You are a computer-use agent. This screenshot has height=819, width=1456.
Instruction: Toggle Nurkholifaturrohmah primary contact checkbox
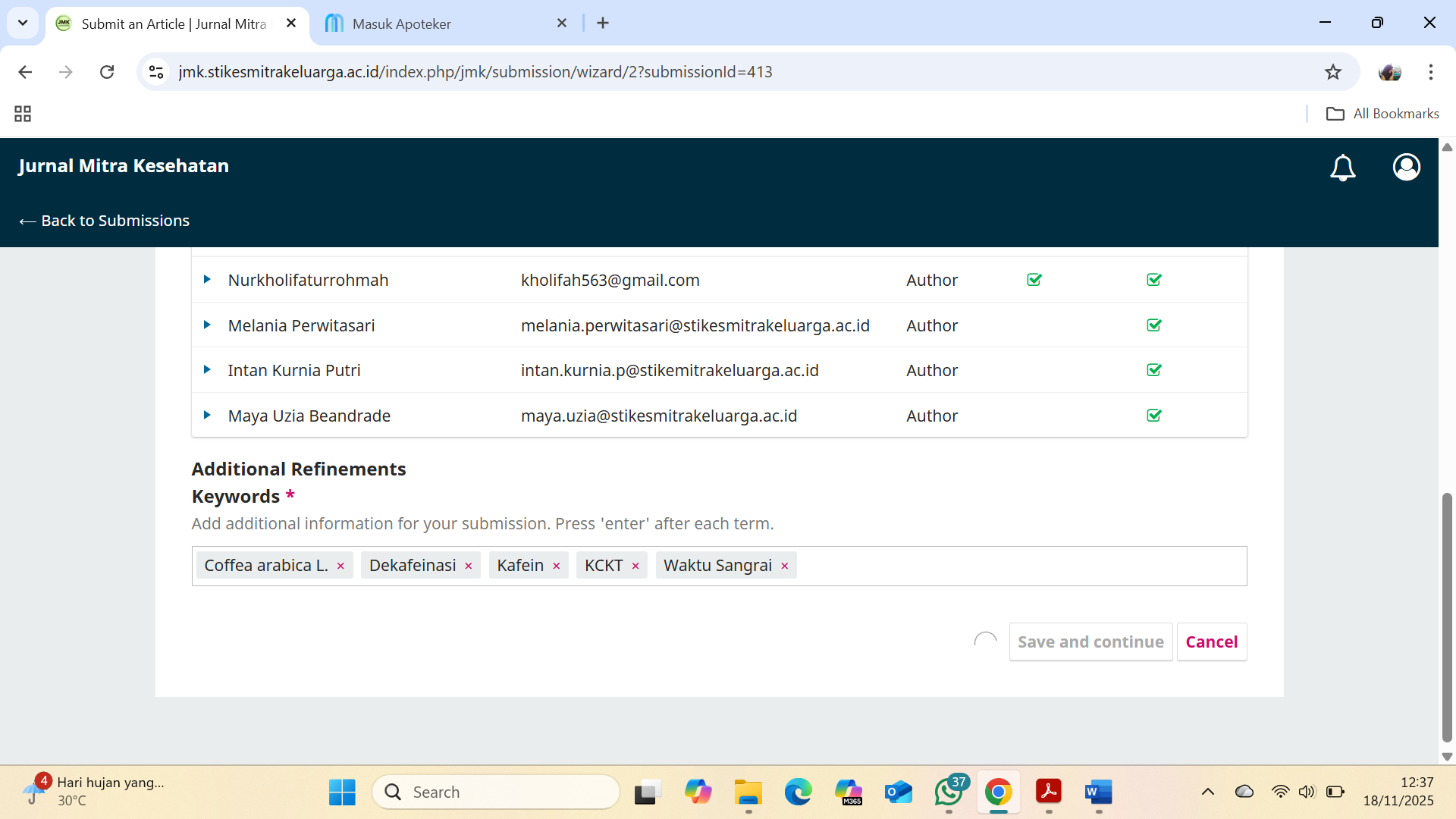coord(1034,280)
